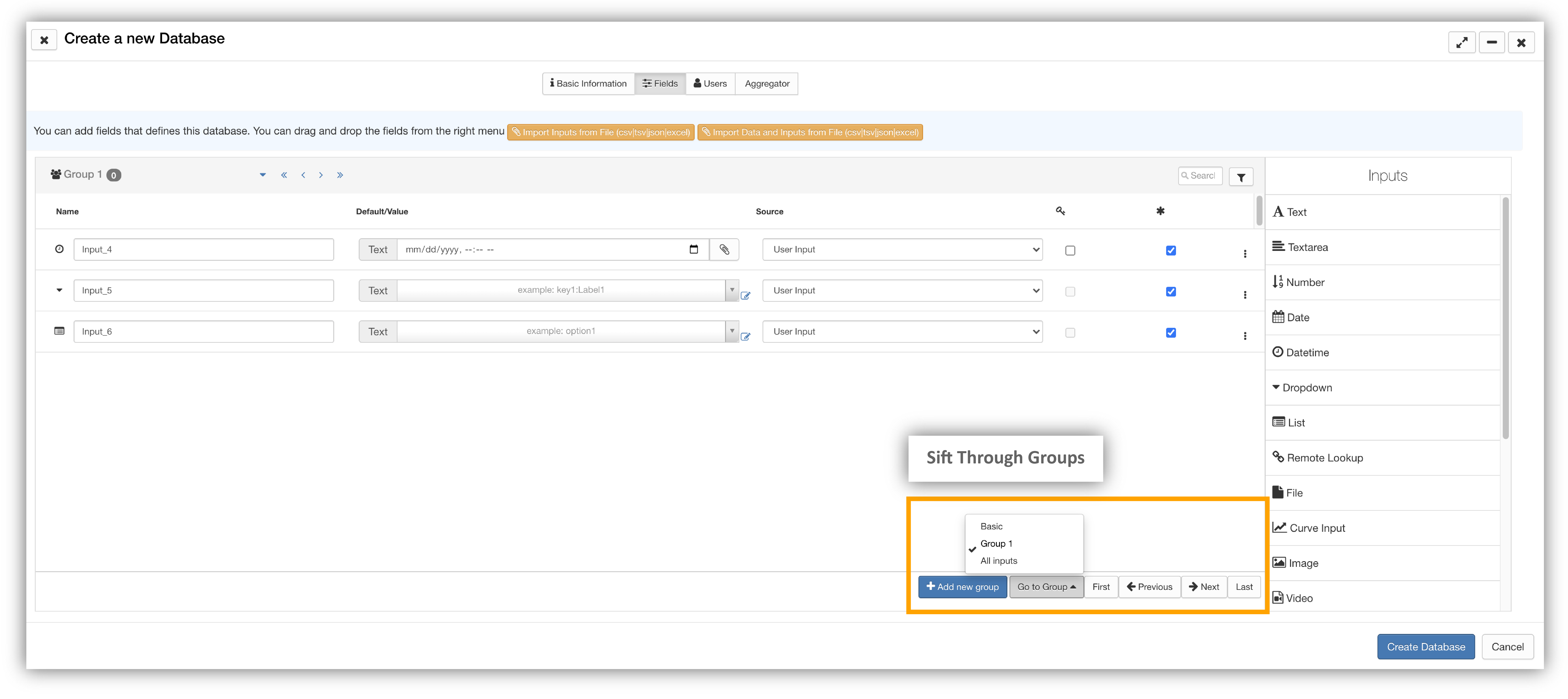This screenshot has width=1568, height=699.
Task: Click the Previous group button
Action: pyautogui.click(x=1149, y=587)
